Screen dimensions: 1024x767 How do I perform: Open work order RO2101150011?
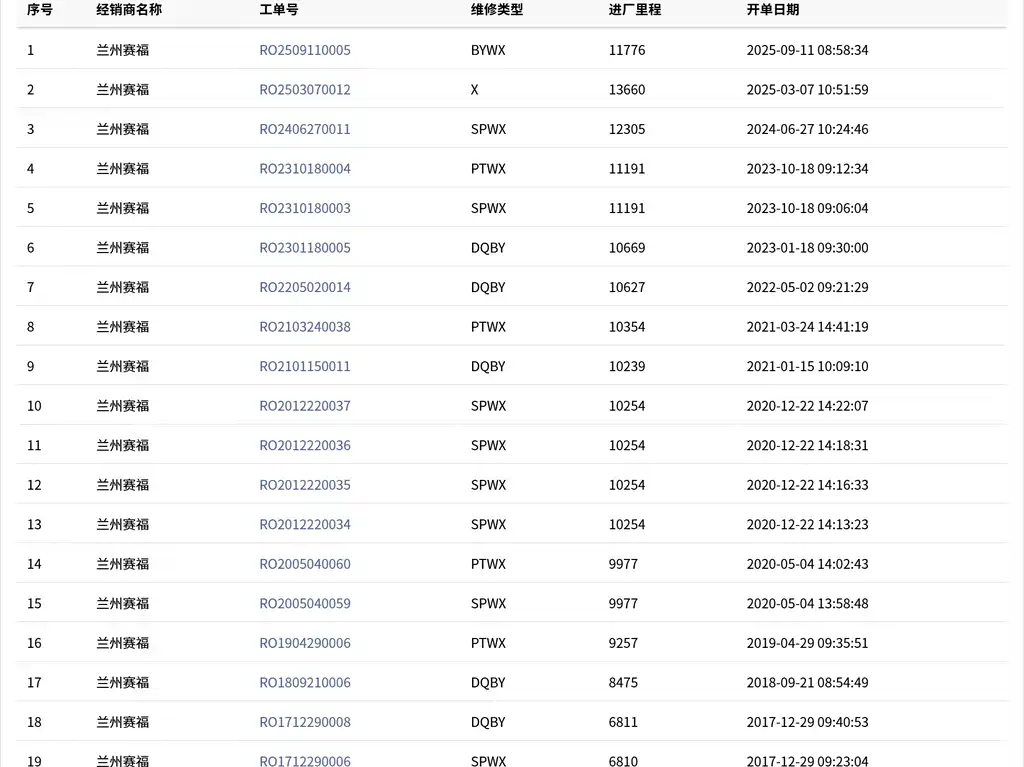[305, 367]
